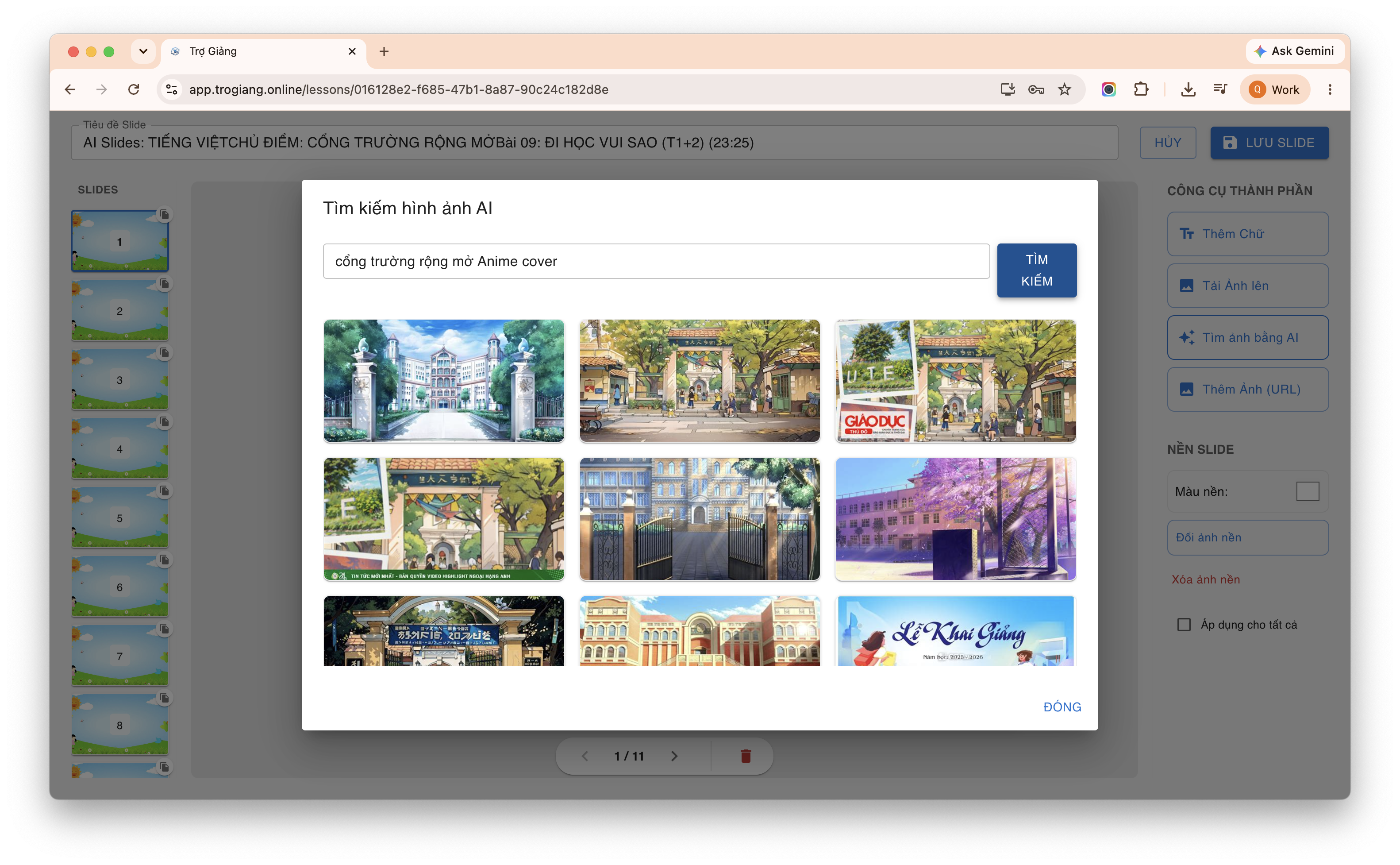
Task: Select the purple blossom school image
Action: [x=956, y=519]
